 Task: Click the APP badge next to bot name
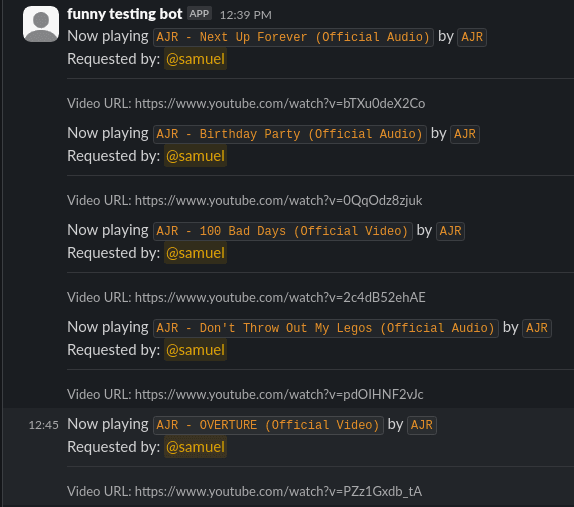pyautogui.click(x=199, y=14)
